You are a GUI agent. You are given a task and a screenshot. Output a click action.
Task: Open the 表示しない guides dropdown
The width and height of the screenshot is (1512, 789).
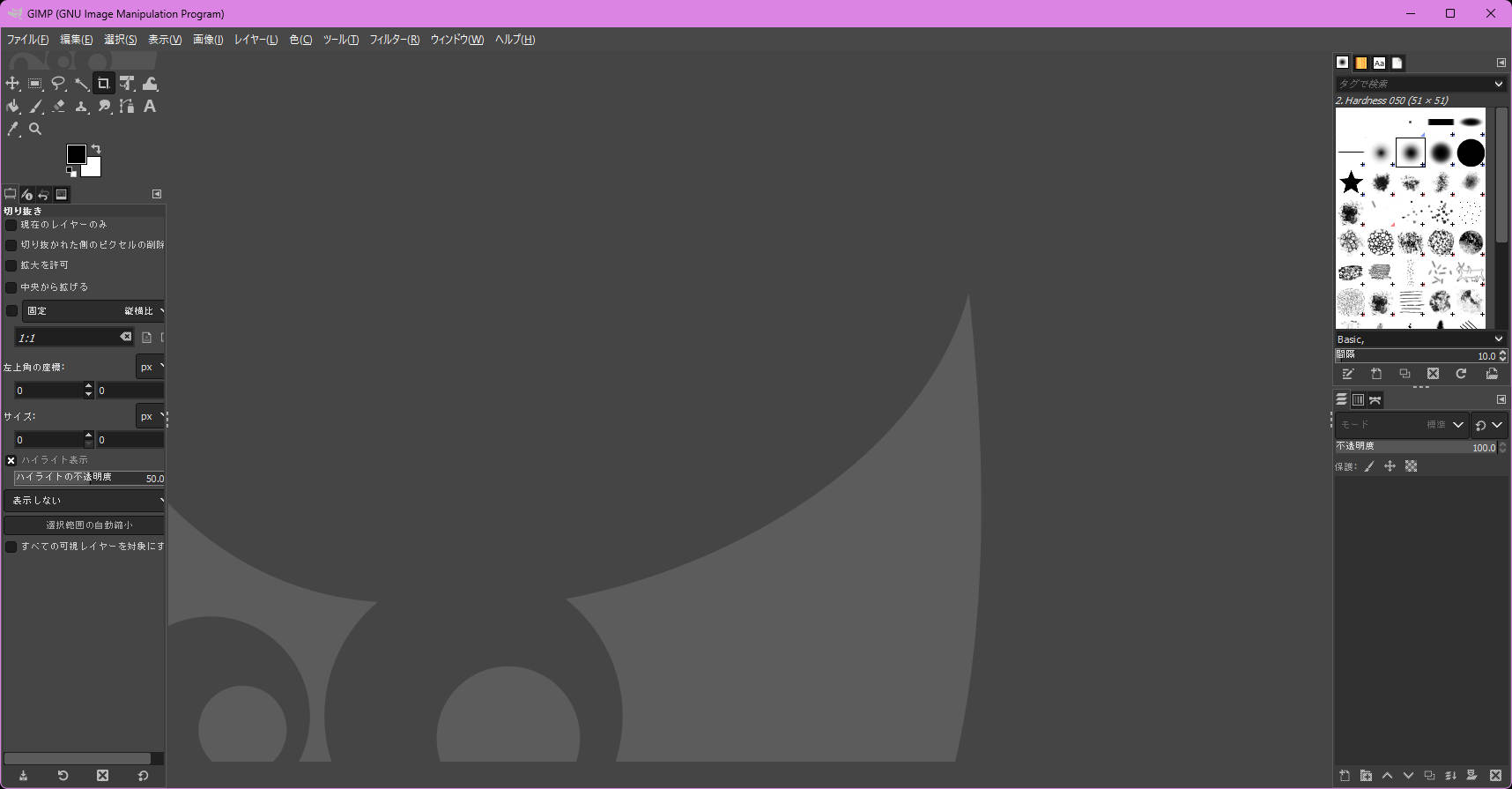[x=85, y=501]
